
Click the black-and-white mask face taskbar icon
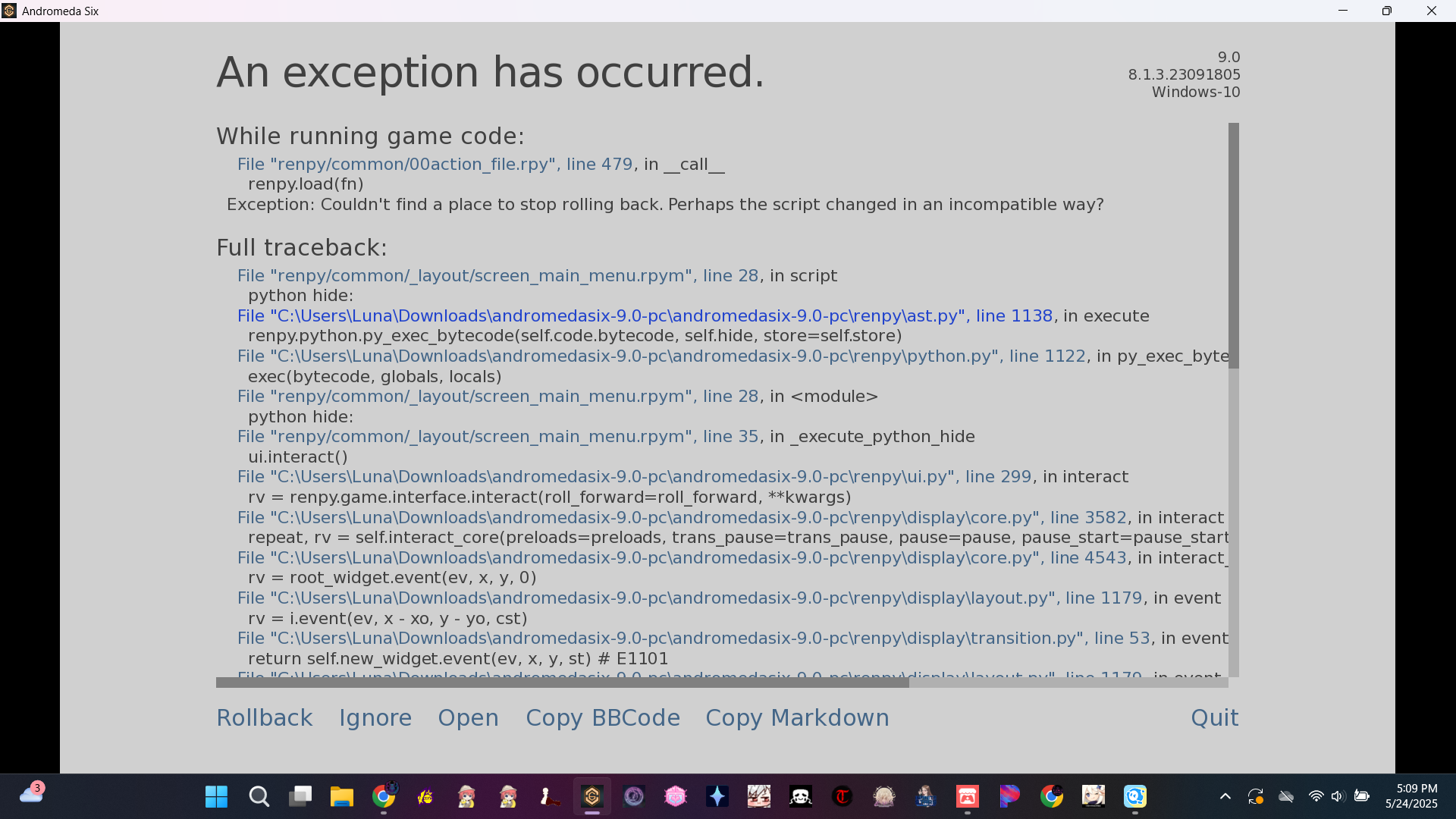tap(801, 796)
